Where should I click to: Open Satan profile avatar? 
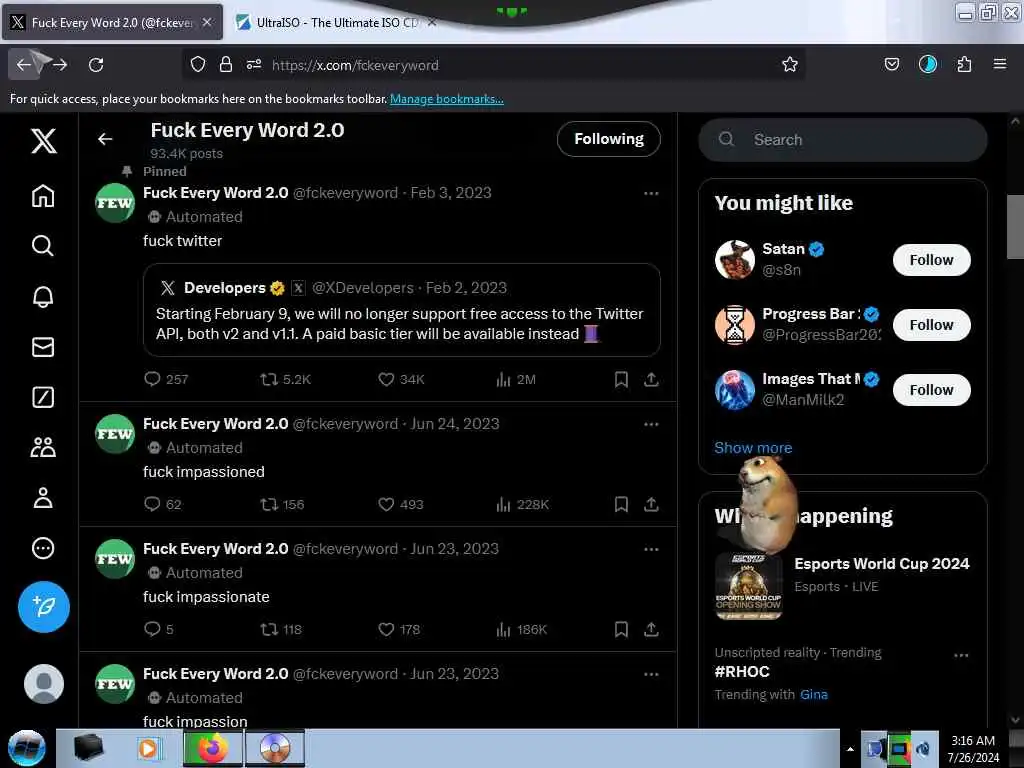point(735,259)
